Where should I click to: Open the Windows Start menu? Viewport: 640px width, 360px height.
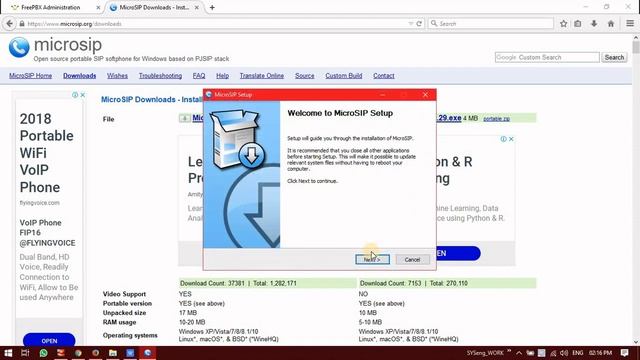(8, 353)
